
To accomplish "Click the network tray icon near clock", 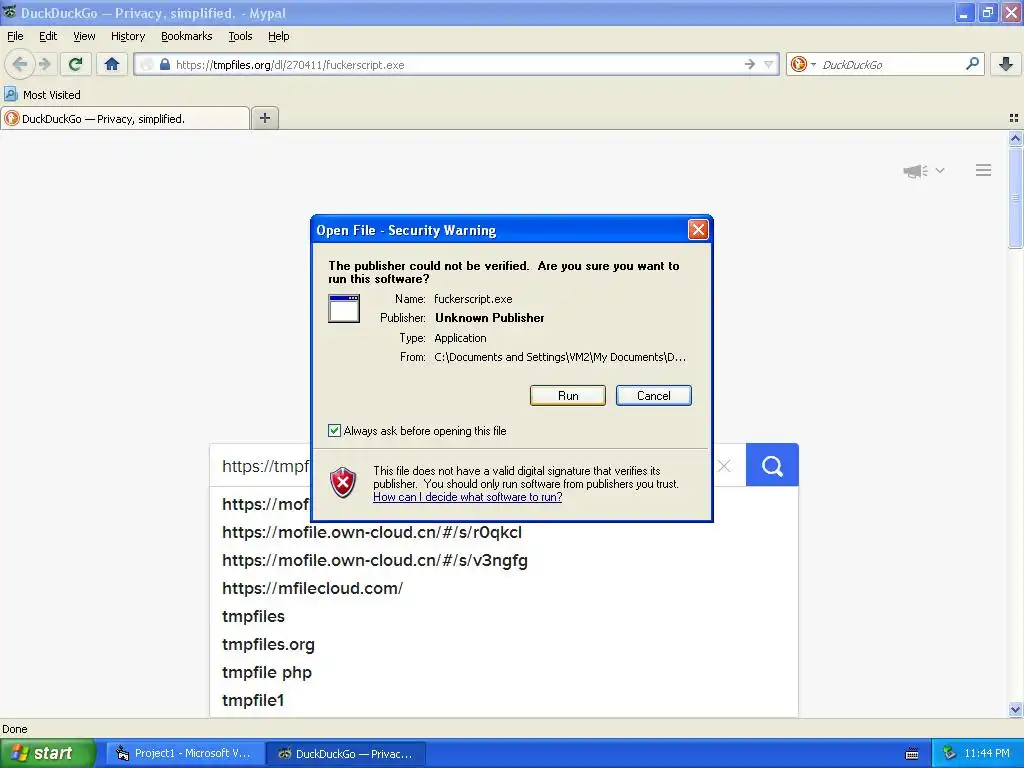I will (950, 753).
